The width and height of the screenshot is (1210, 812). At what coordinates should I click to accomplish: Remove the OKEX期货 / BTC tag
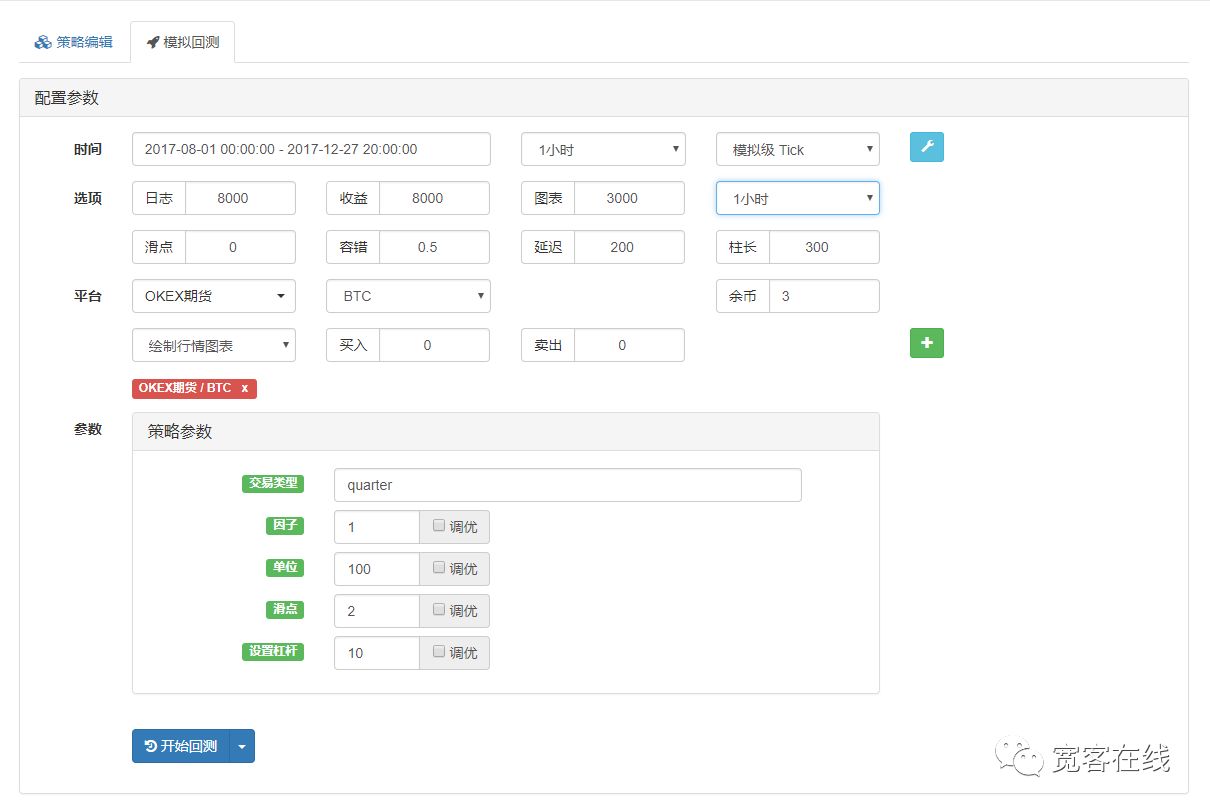(x=244, y=388)
